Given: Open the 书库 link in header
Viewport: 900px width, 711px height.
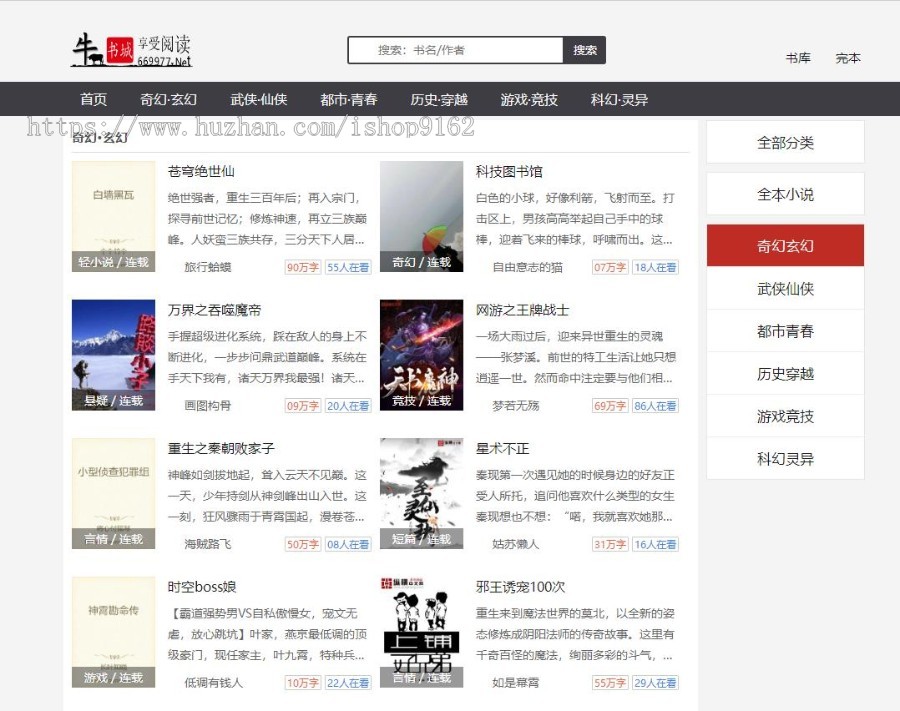Looking at the screenshot, I should coord(797,58).
